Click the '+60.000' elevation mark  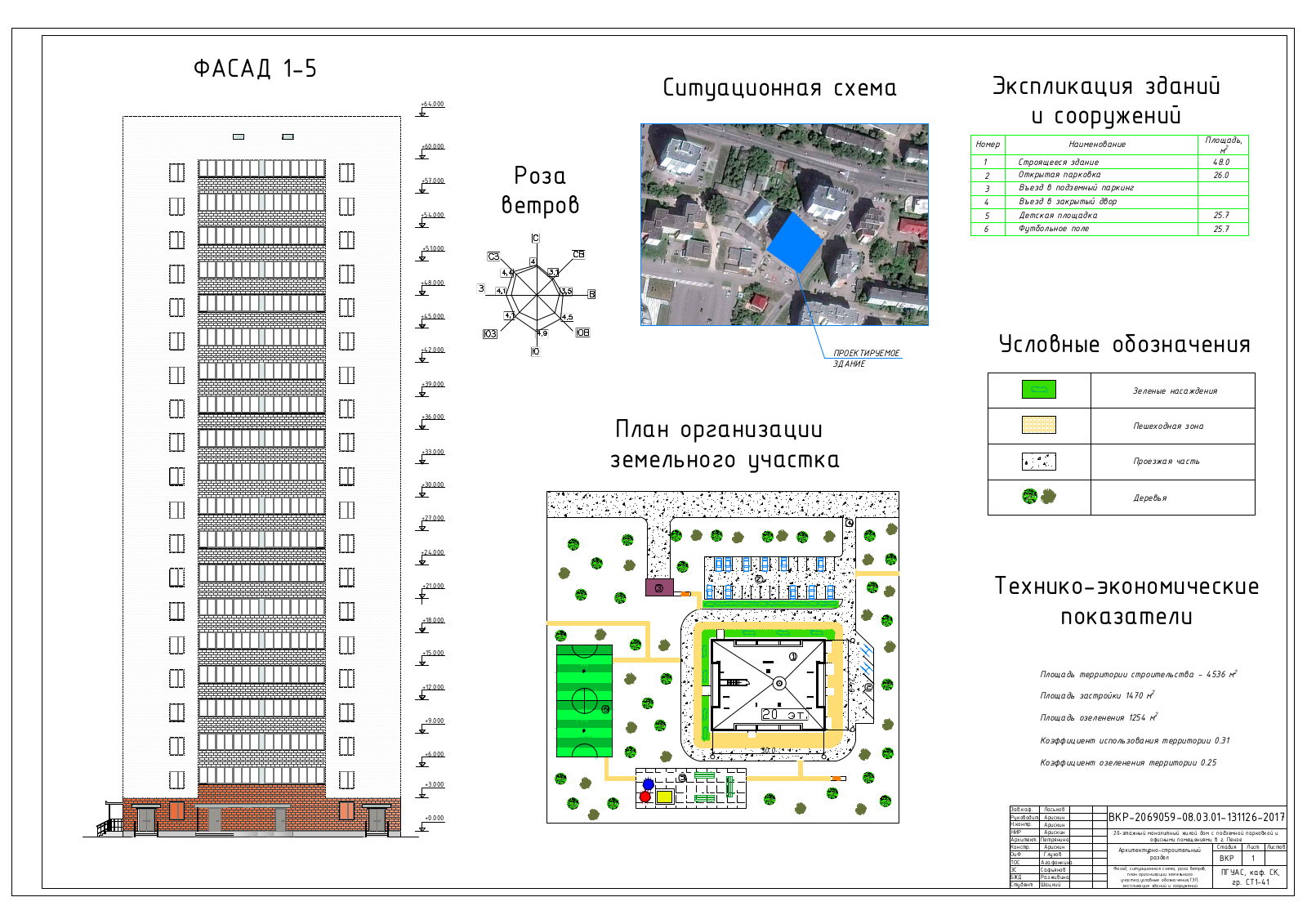click(x=433, y=147)
